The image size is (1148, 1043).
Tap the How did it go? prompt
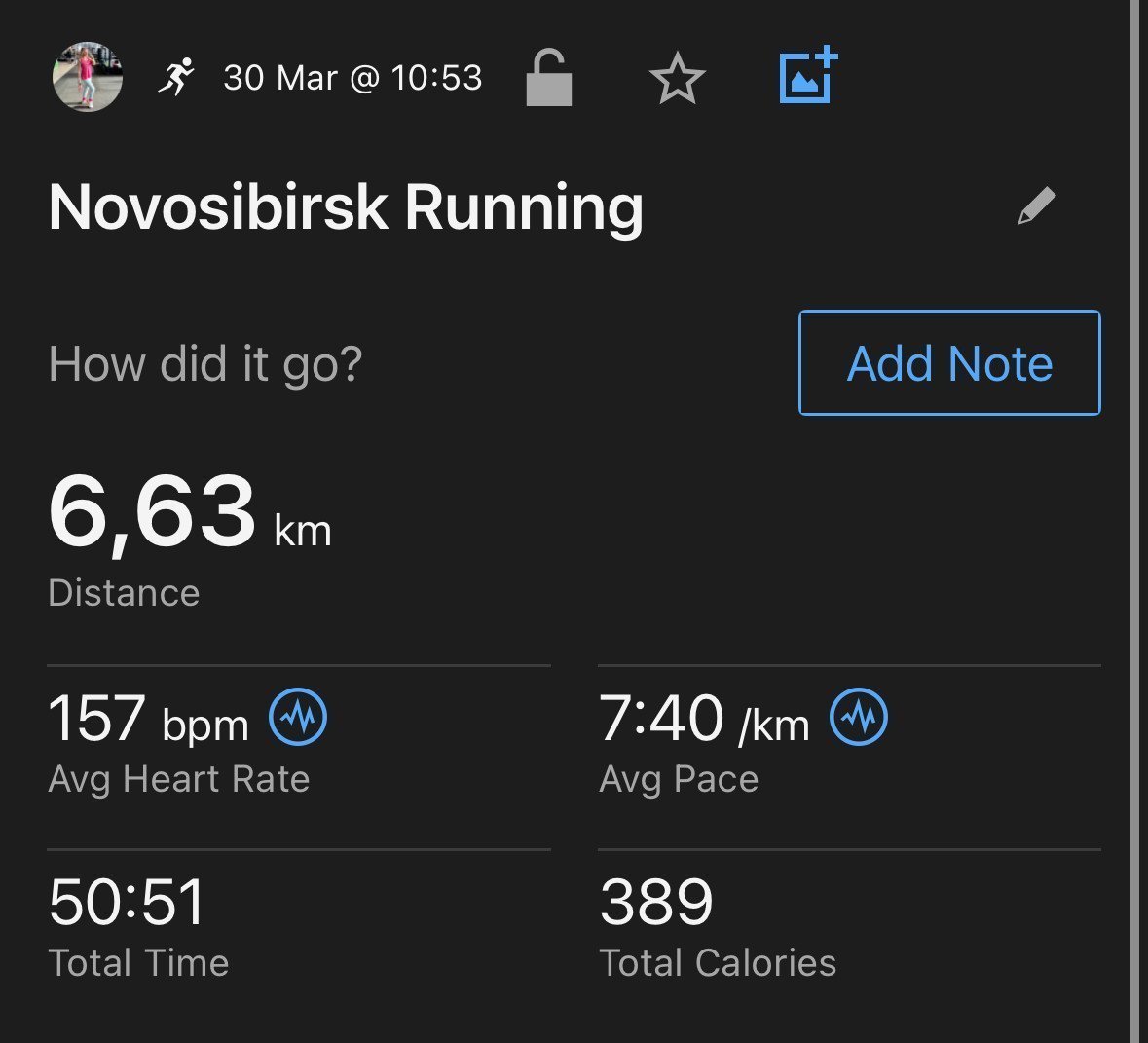point(205,363)
